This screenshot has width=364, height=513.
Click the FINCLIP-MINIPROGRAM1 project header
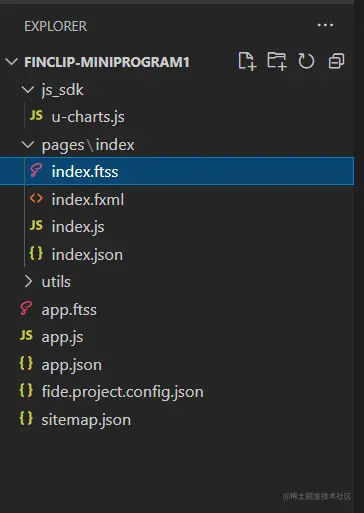[107, 62]
